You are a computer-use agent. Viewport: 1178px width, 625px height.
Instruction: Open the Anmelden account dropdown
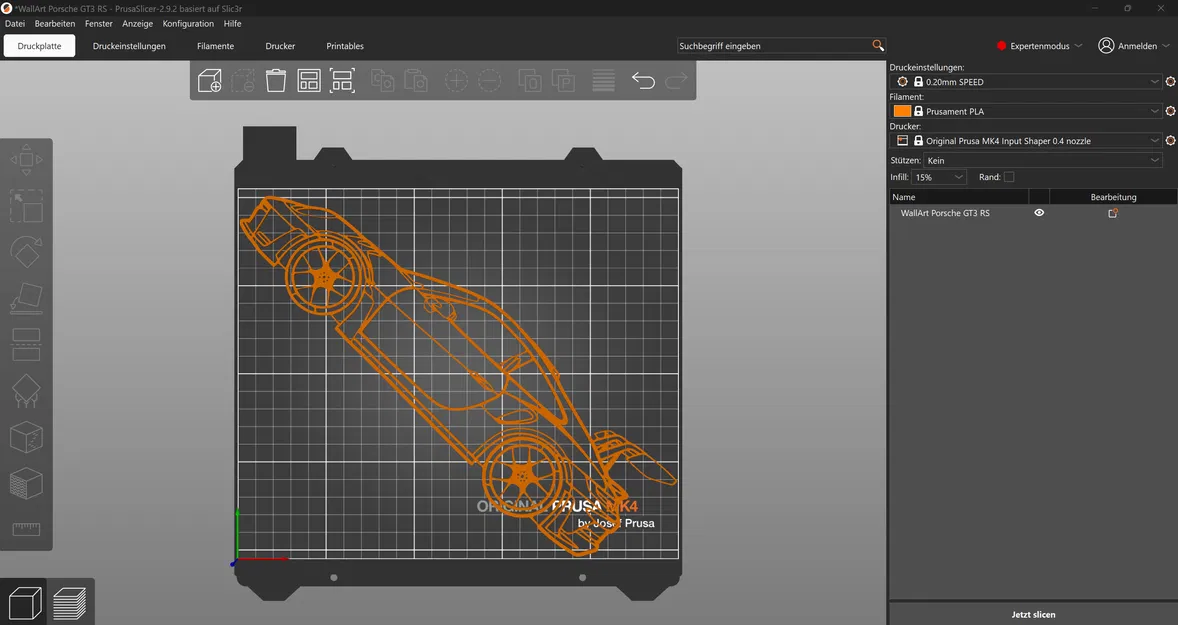[x=1134, y=46]
